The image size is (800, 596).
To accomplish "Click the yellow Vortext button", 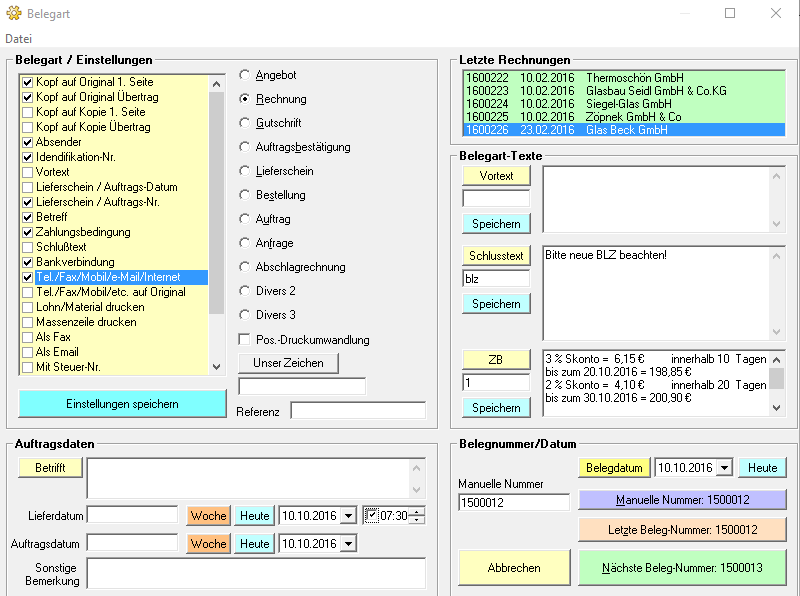I will 496,176.
